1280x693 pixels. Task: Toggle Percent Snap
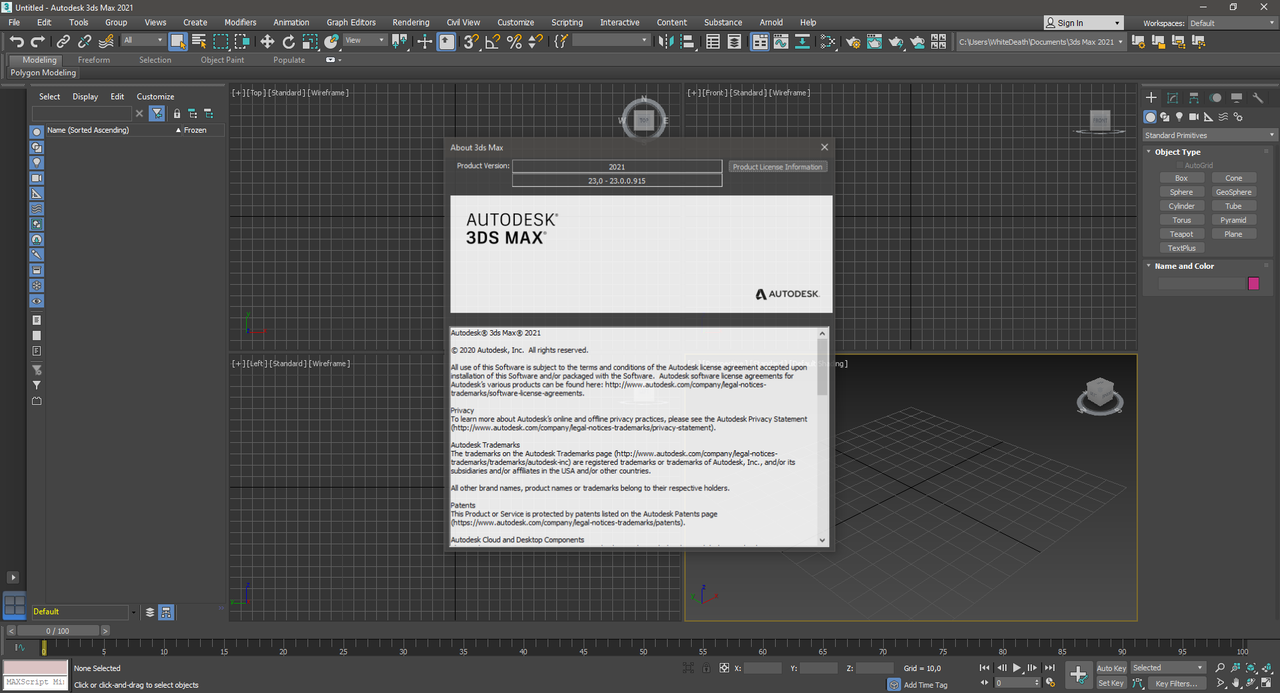tap(514, 41)
